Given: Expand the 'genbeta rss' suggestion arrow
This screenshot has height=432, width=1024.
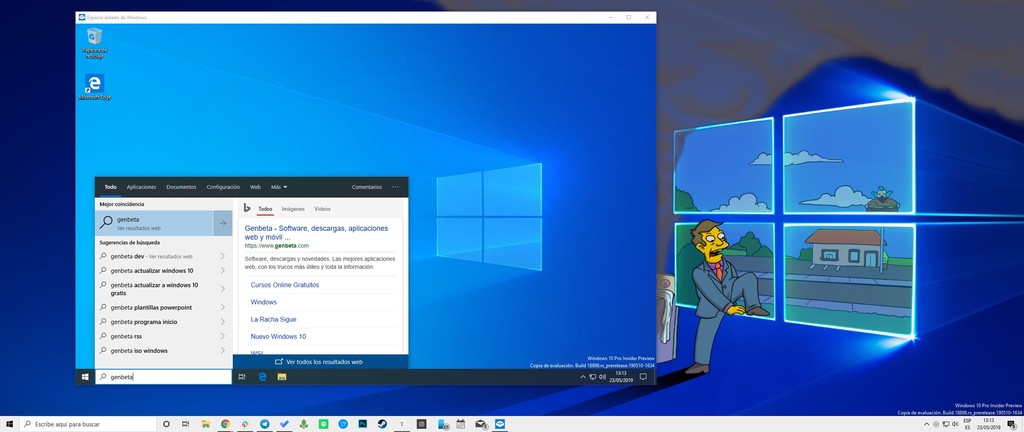Looking at the screenshot, I should click(x=222, y=336).
